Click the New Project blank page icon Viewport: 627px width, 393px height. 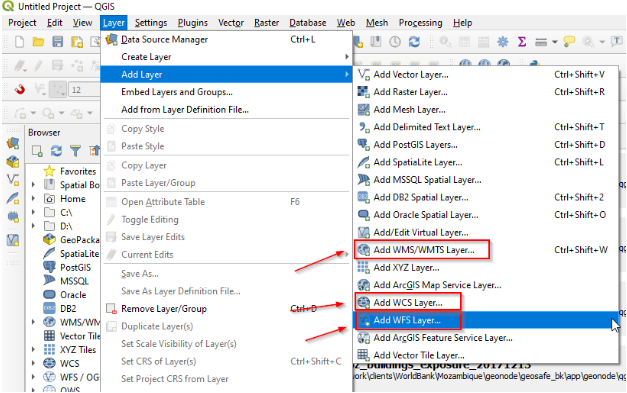click(x=19, y=42)
